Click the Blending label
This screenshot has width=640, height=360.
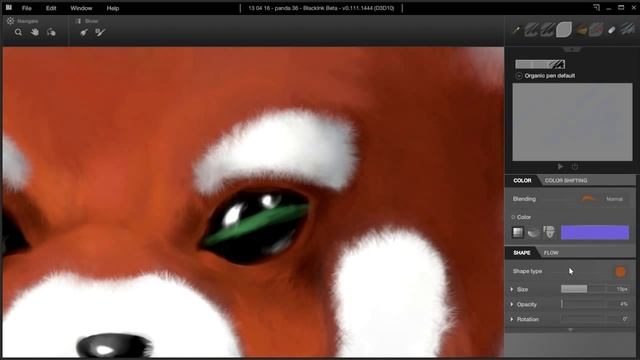[x=524, y=199]
